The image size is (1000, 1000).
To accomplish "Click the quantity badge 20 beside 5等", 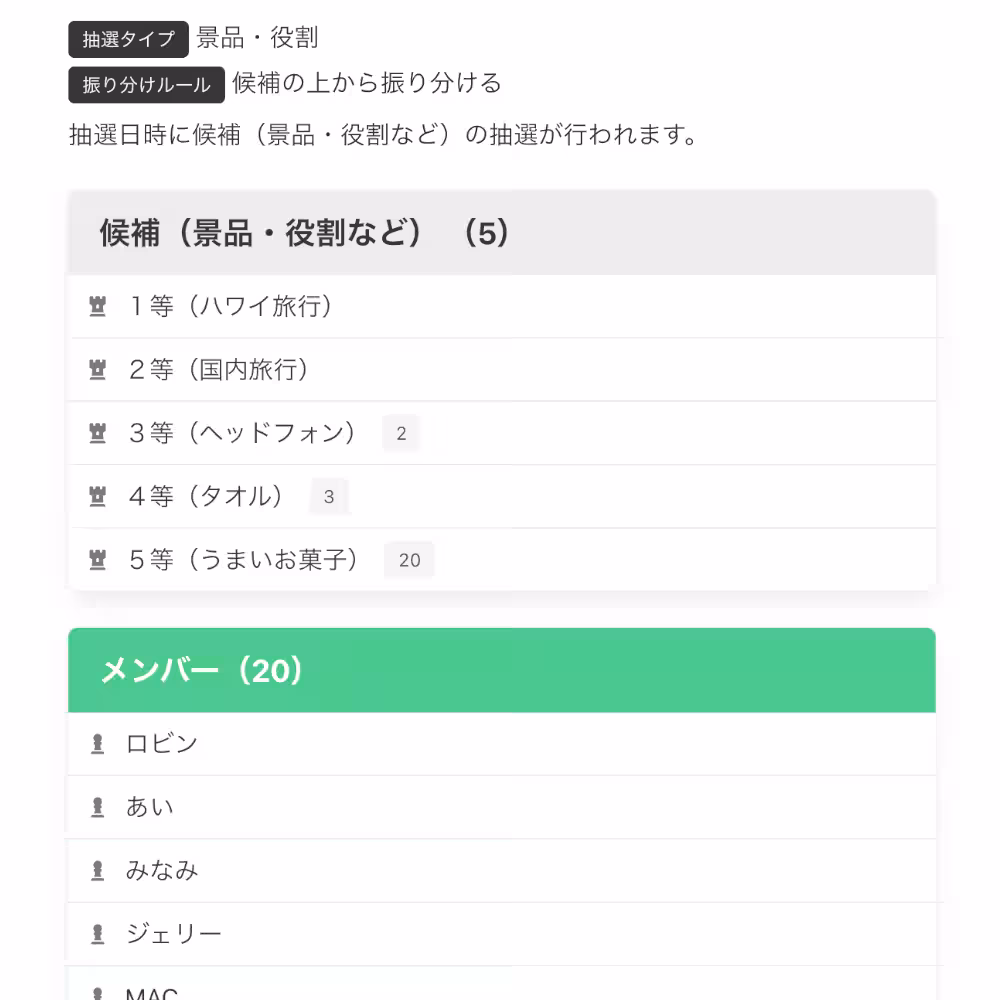I will click(409, 560).
